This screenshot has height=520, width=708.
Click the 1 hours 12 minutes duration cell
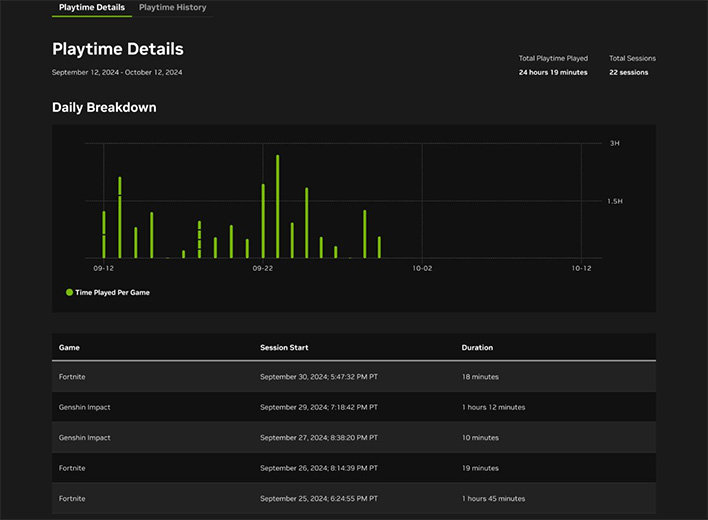click(493, 407)
